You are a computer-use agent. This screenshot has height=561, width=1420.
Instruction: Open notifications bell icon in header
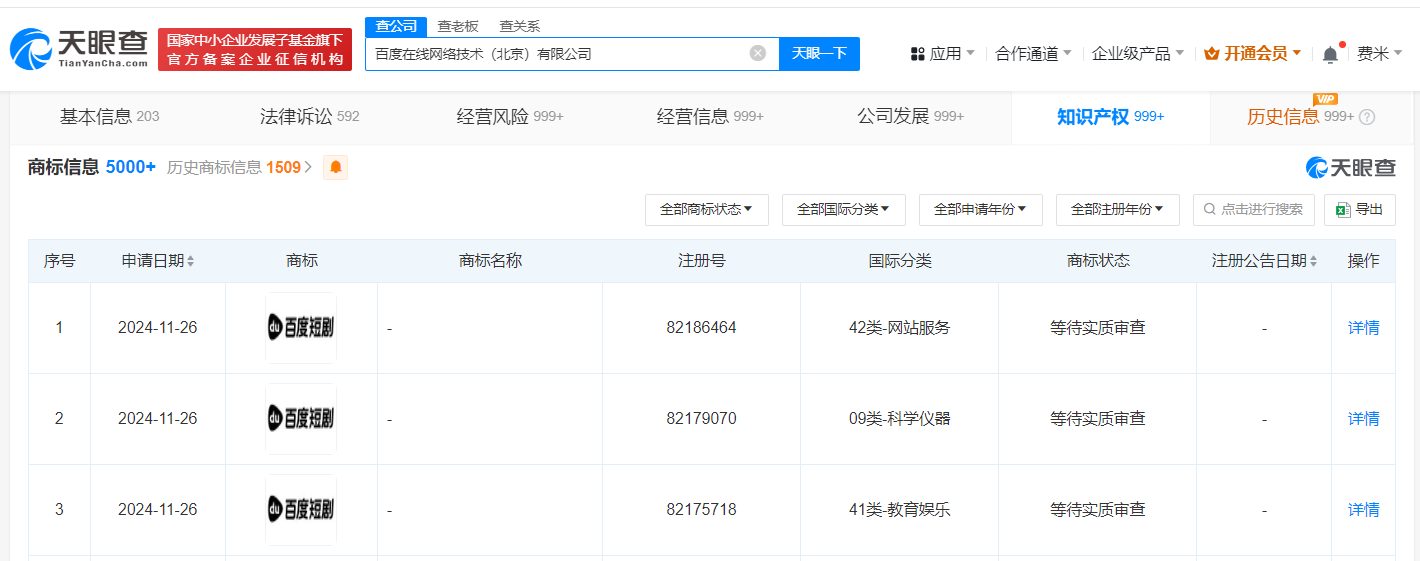pyautogui.click(x=1329, y=54)
